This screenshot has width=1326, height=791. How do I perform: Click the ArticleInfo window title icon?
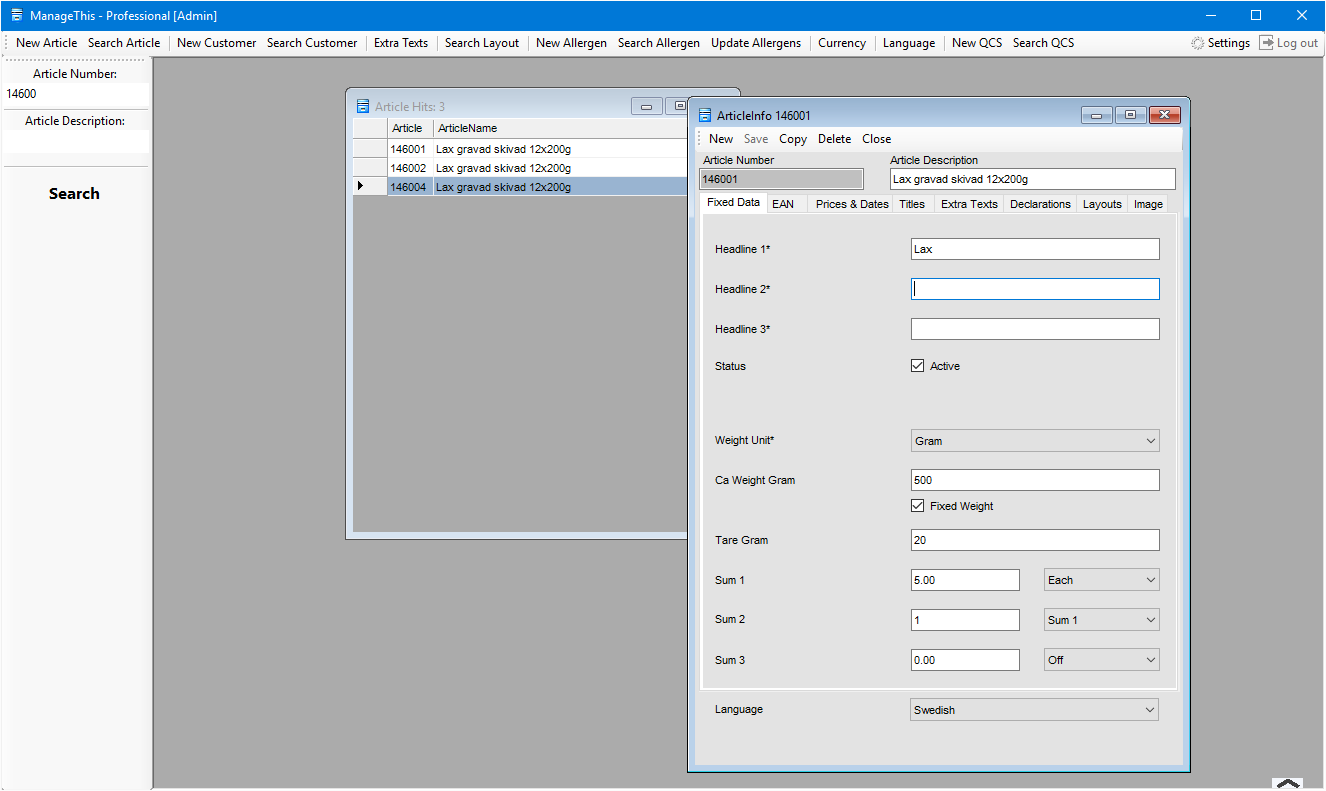point(705,116)
